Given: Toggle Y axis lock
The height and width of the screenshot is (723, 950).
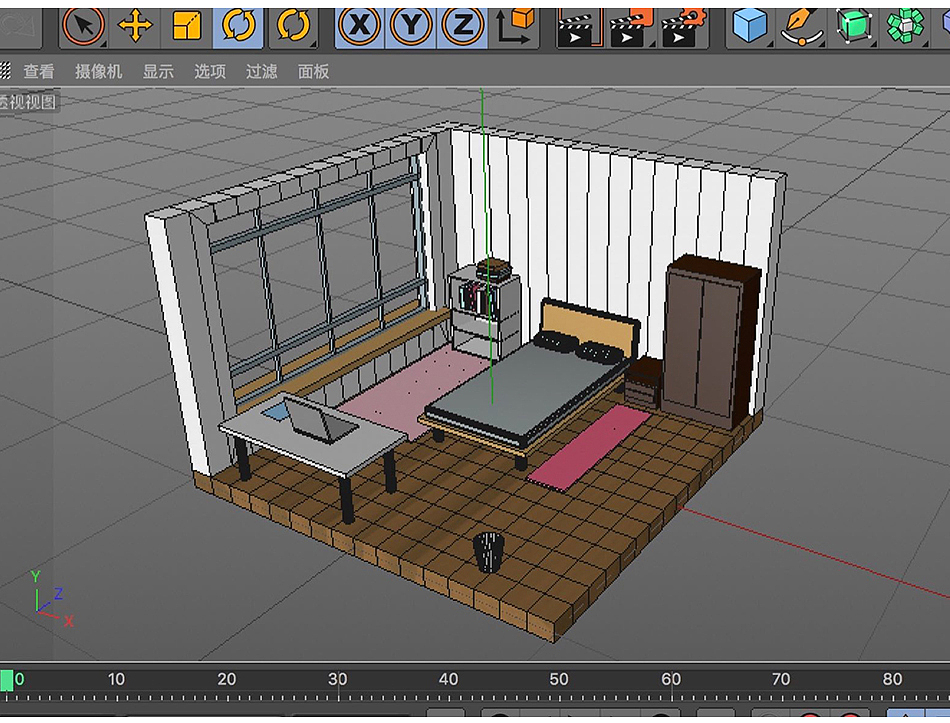Looking at the screenshot, I should point(411,26).
